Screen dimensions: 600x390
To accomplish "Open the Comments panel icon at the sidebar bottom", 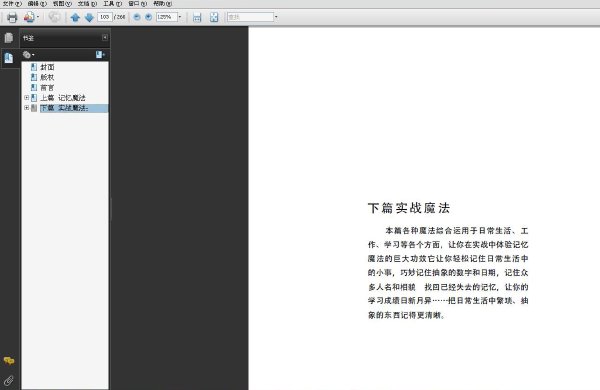I will (9, 361).
